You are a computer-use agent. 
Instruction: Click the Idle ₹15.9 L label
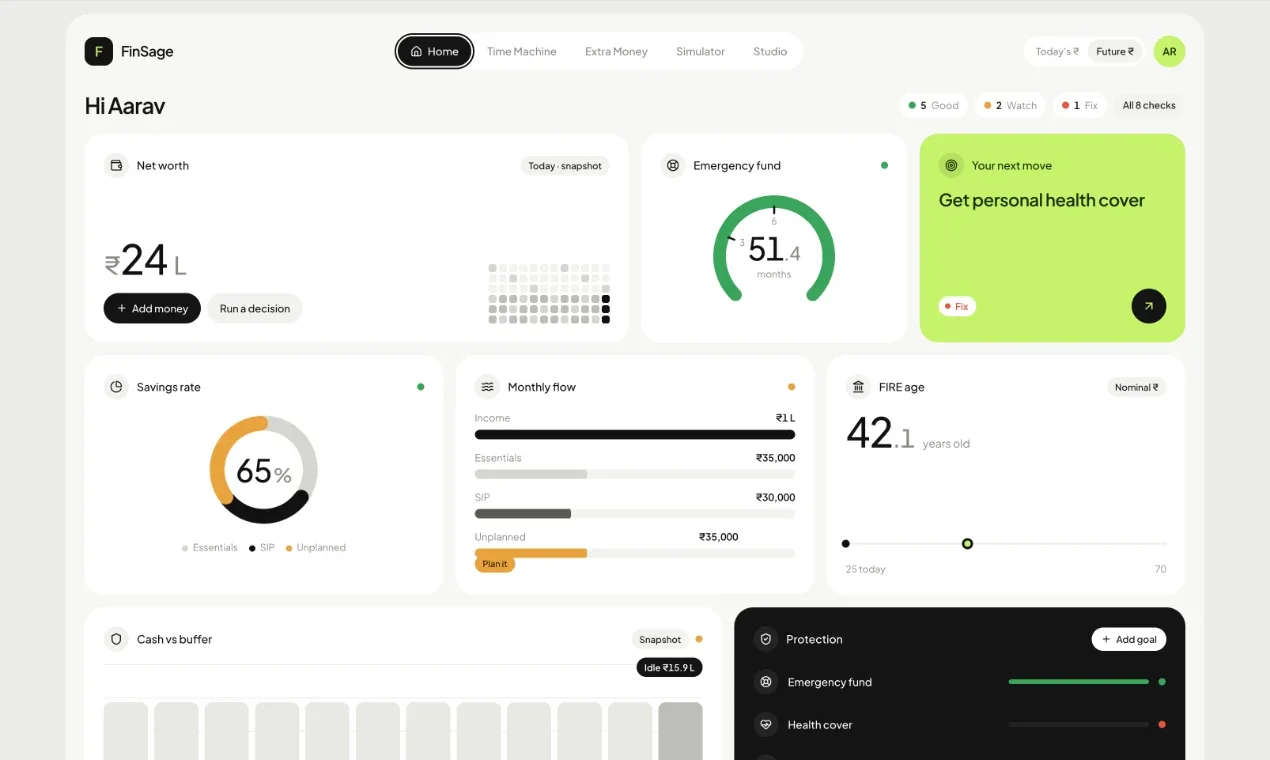(x=670, y=667)
